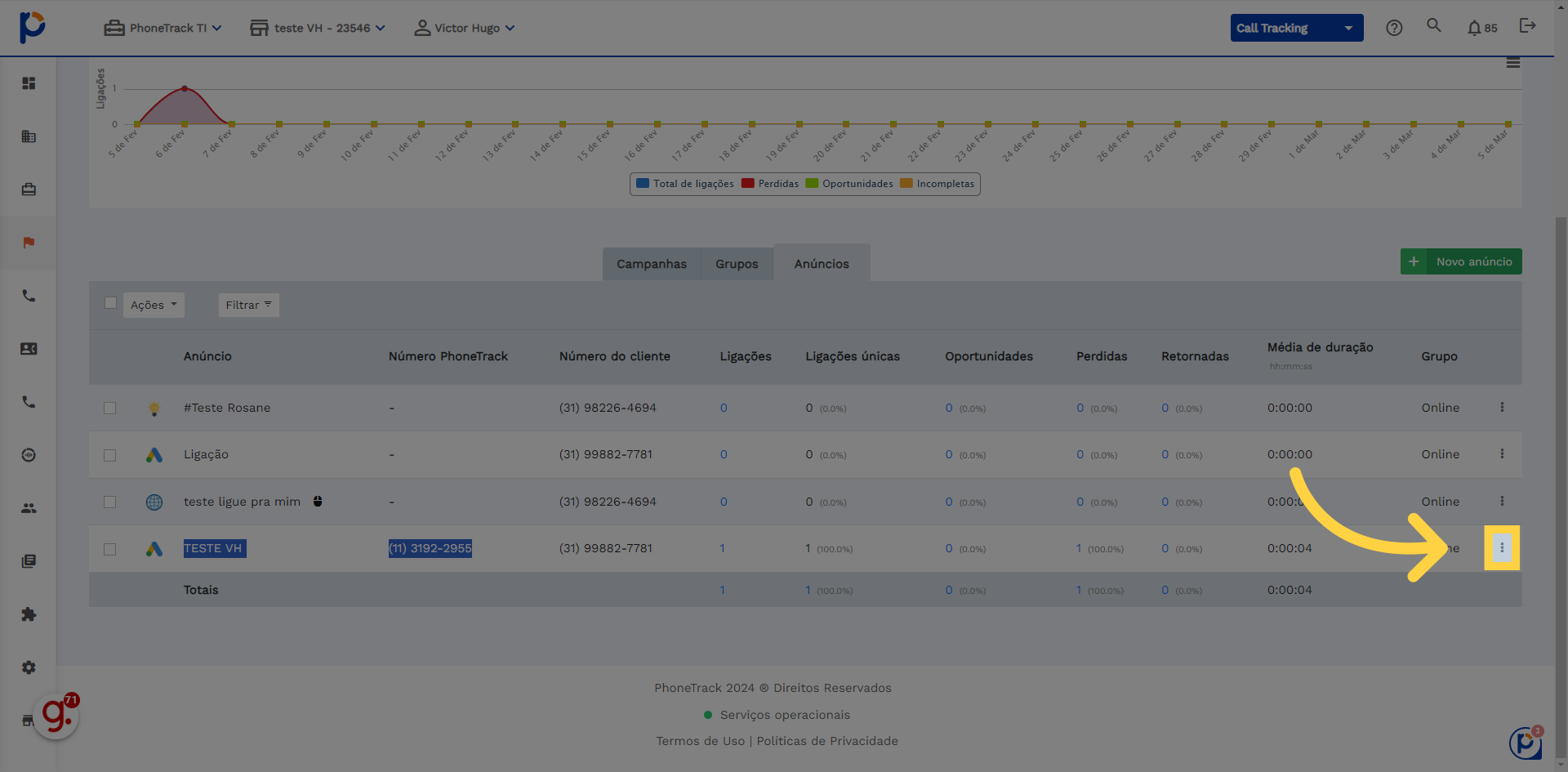
Task: Open the briefcase icon in sidebar
Action: tap(29, 190)
